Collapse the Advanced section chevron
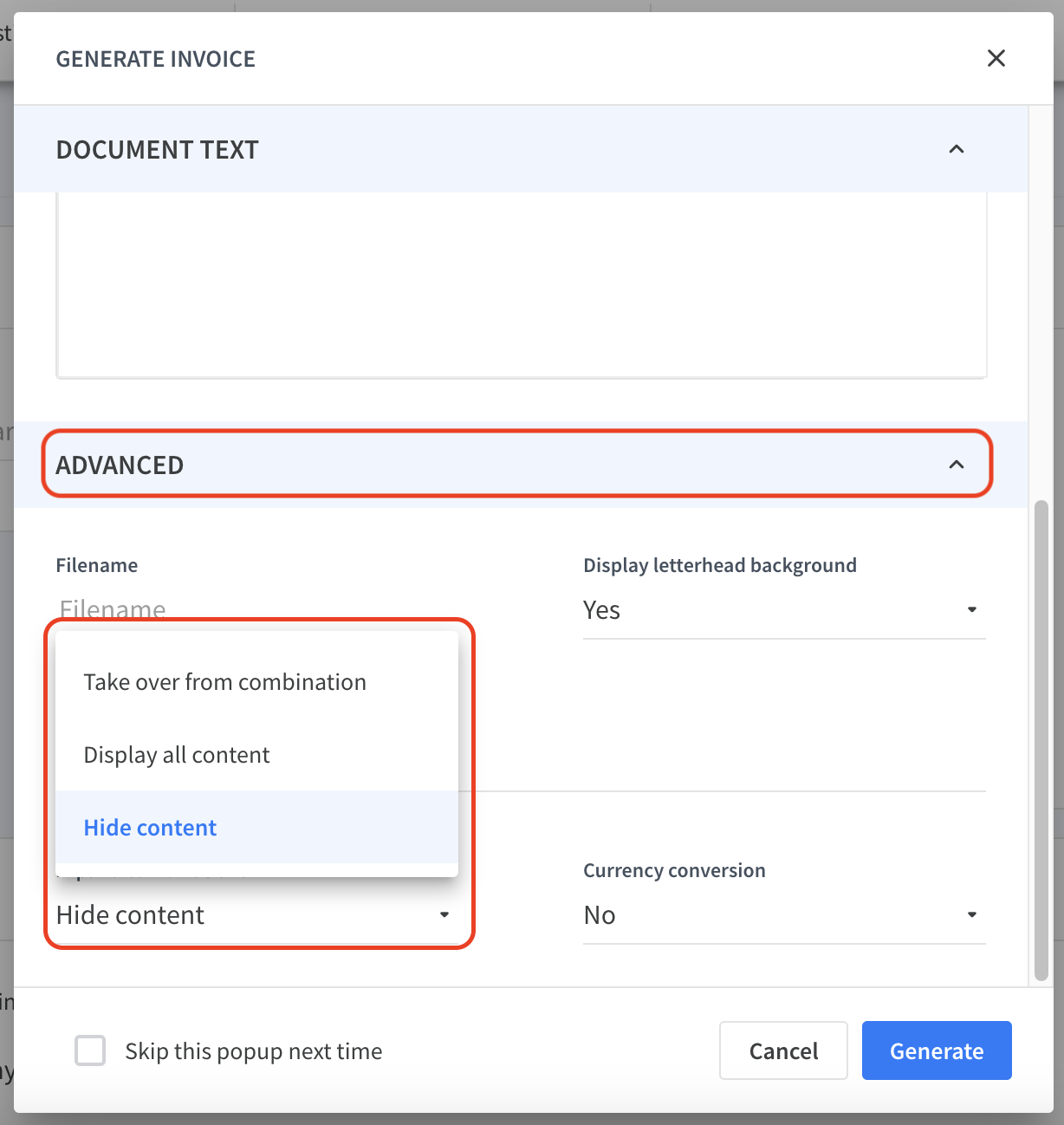Image resolution: width=1064 pixels, height=1125 pixels. click(x=957, y=465)
